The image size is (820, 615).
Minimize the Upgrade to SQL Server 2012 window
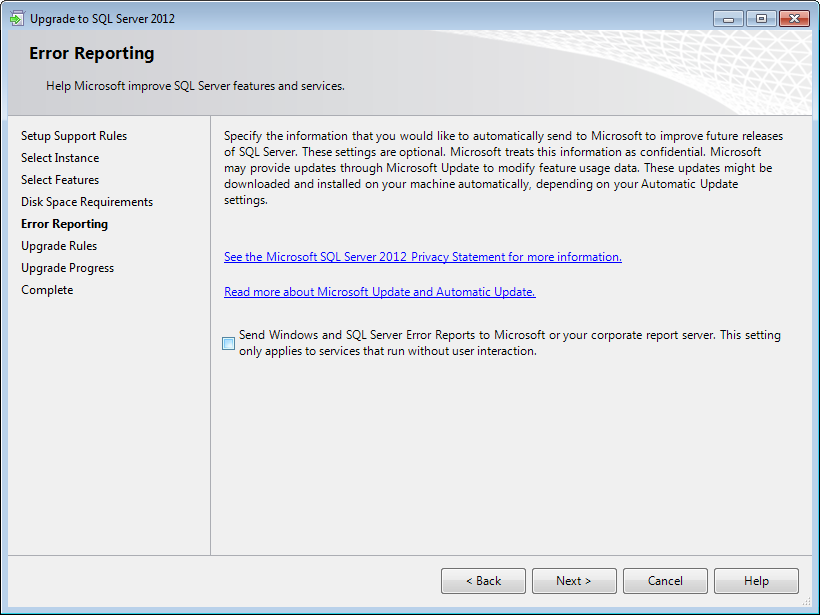[728, 19]
